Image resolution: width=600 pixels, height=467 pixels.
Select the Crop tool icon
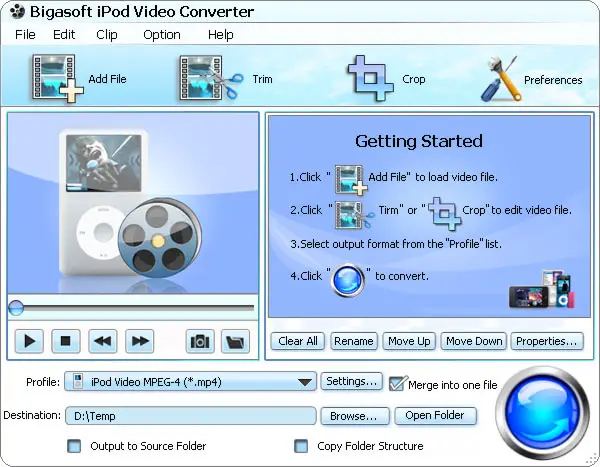370,78
